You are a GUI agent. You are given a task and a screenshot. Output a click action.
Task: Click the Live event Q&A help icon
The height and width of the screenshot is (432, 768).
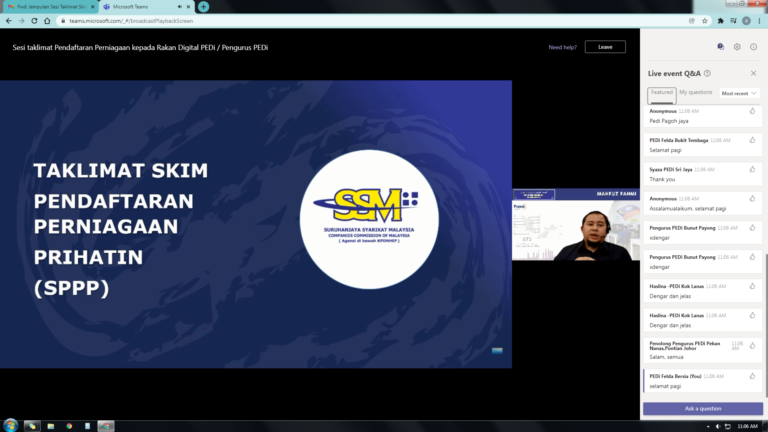(707, 73)
